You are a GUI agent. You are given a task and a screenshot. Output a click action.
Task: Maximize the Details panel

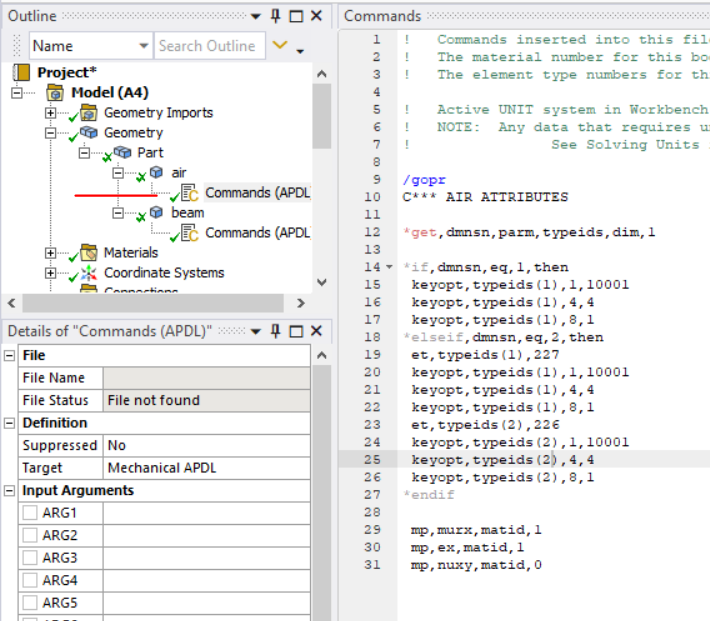pos(296,332)
